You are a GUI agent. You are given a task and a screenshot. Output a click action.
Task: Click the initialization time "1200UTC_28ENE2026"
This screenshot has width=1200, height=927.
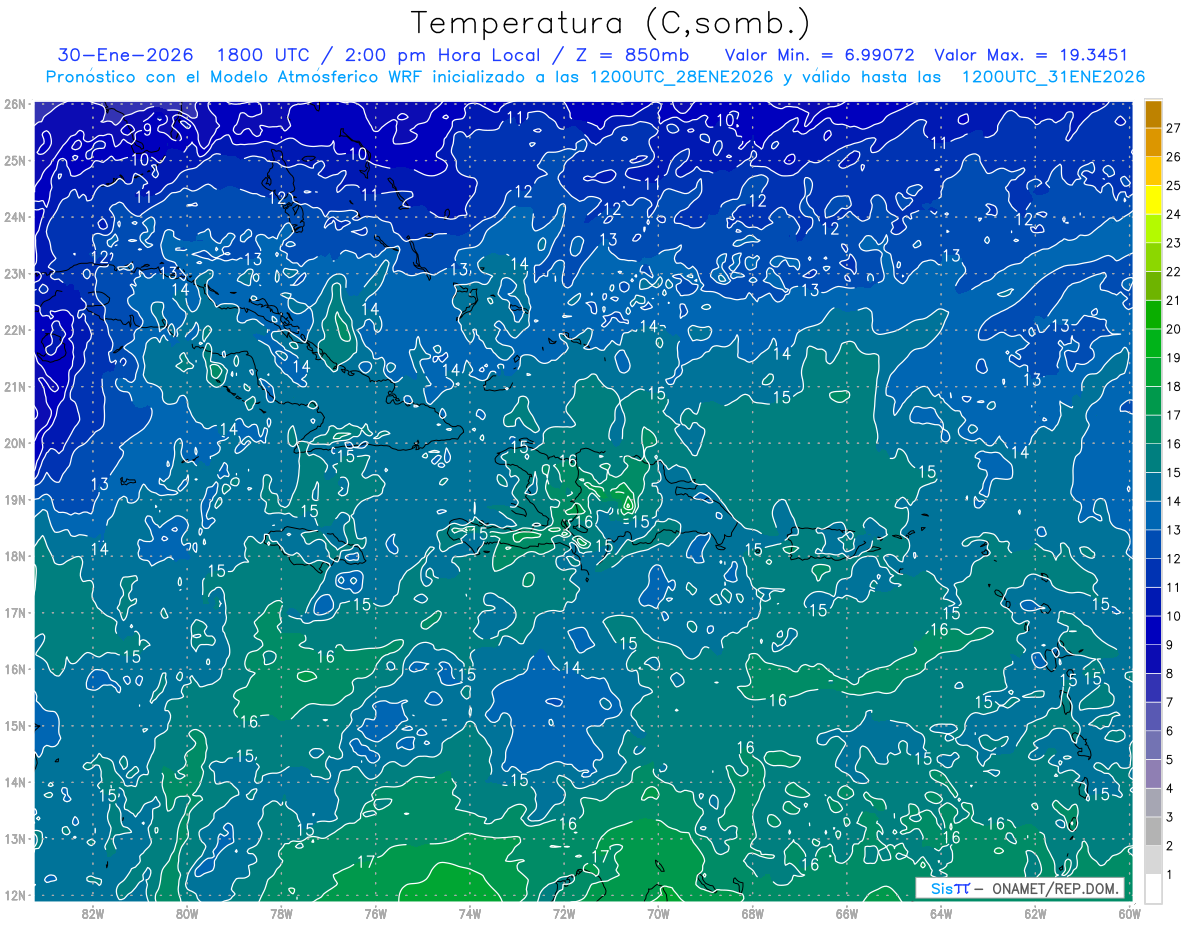click(x=683, y=77)
